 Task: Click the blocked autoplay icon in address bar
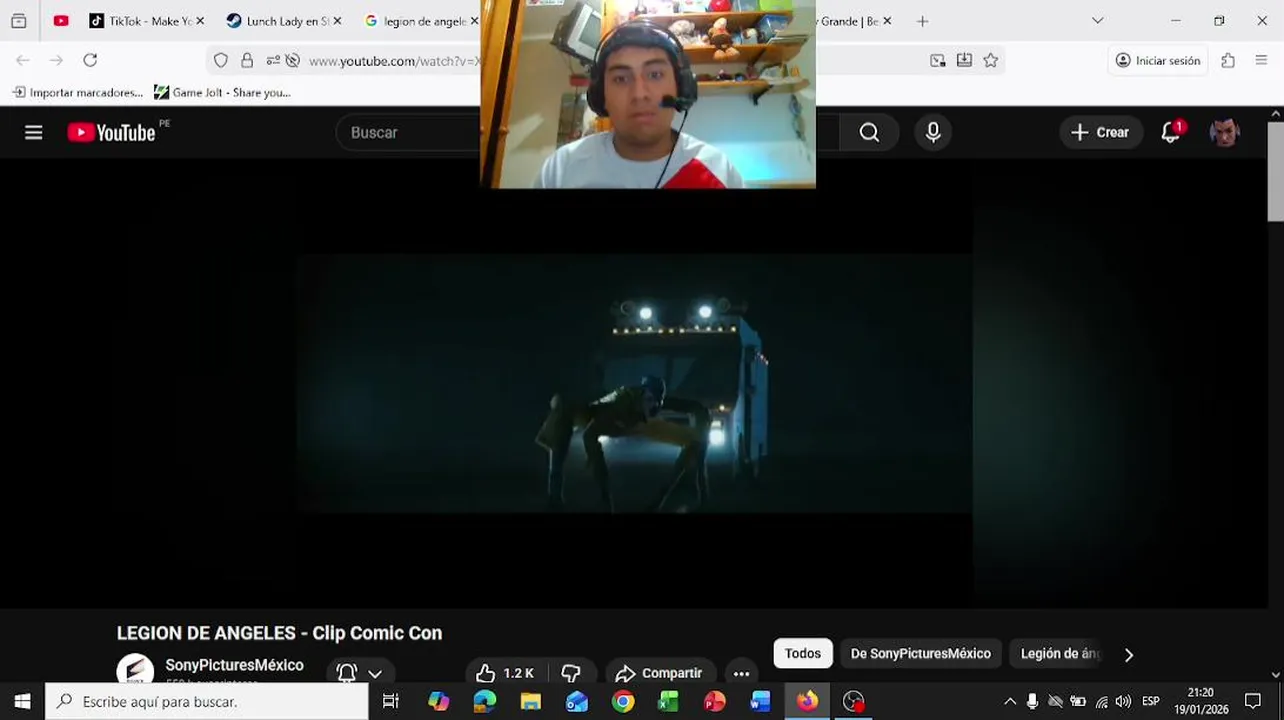293,61
